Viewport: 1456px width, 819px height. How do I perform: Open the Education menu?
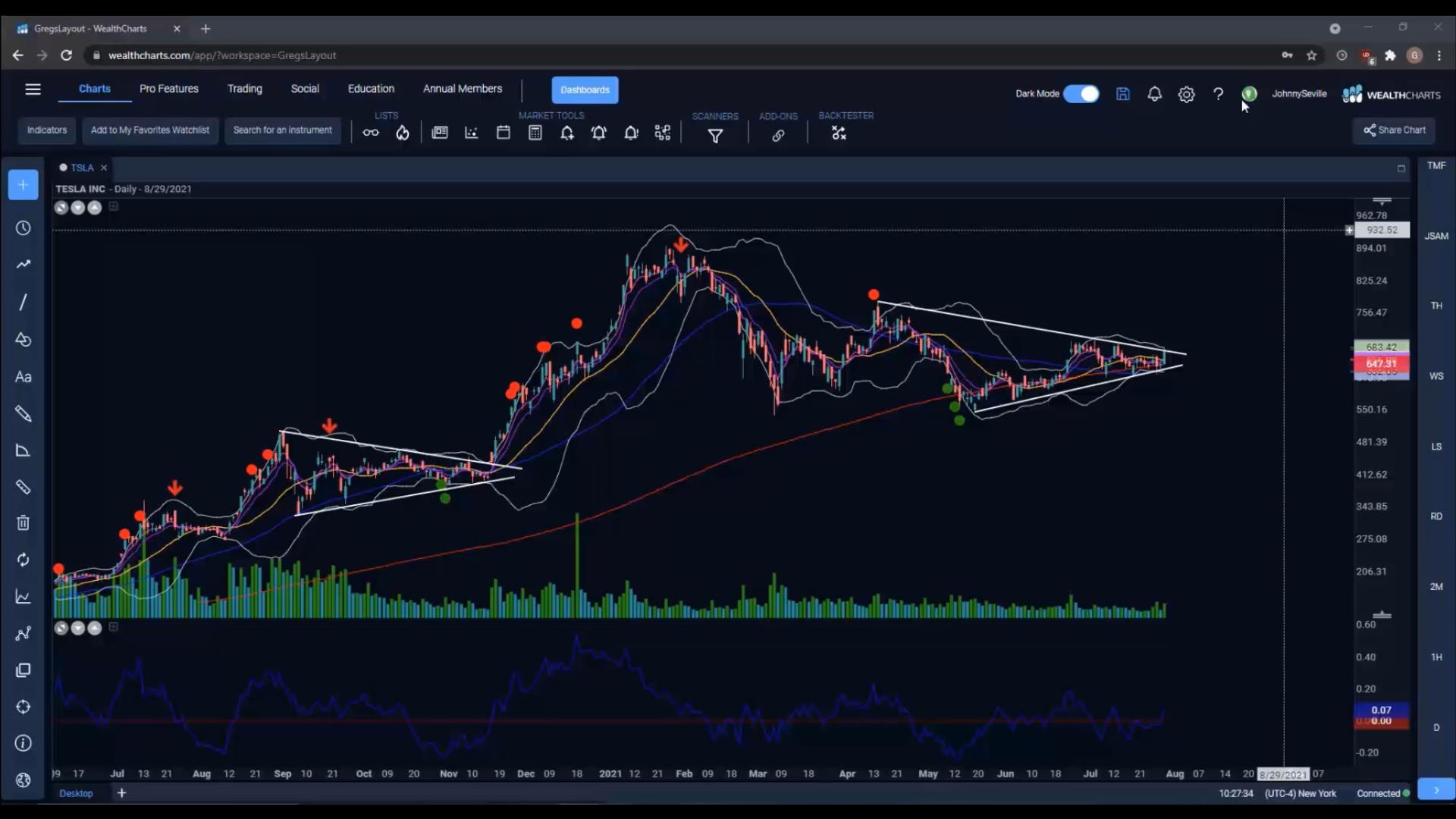371,89
